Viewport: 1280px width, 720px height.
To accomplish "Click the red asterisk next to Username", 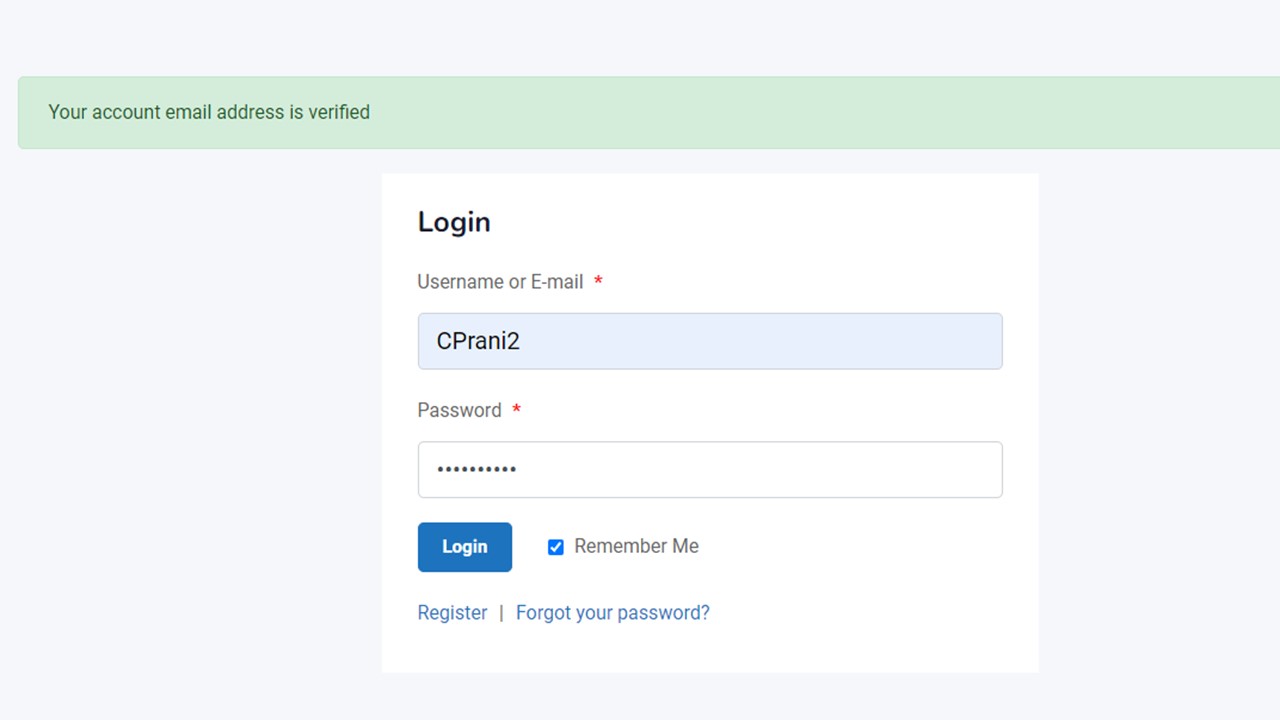I will (597, 282).
